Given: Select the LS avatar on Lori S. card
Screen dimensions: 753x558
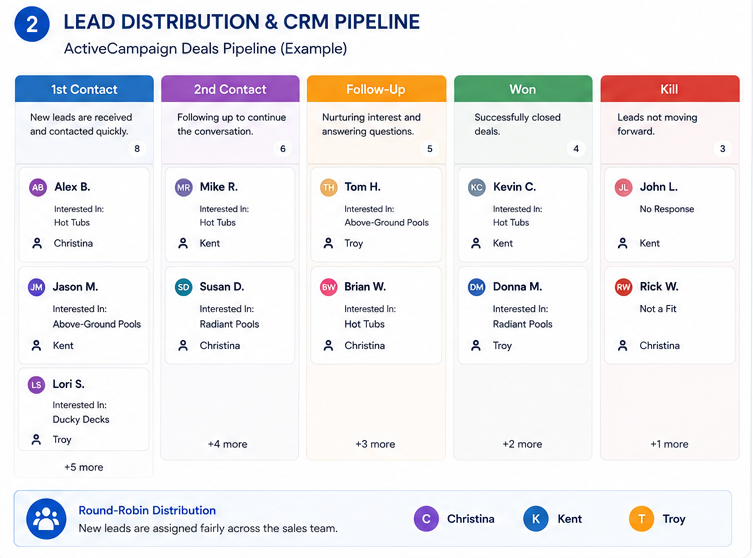Looking at the screenshot, I should pyautogui.click(x=36, y=385).
